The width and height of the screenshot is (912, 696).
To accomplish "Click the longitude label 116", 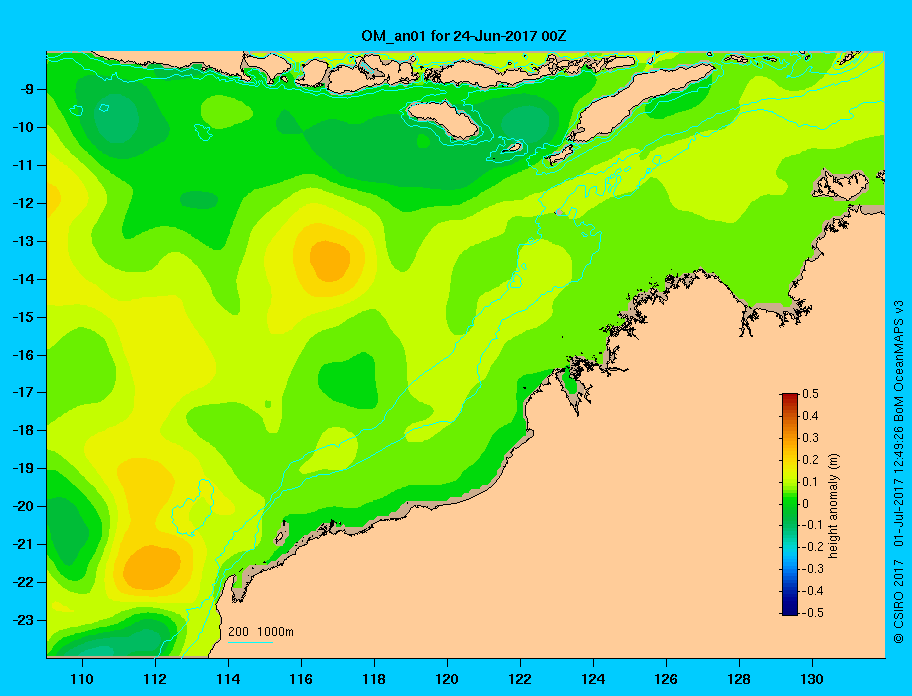I will coord(301,679).
